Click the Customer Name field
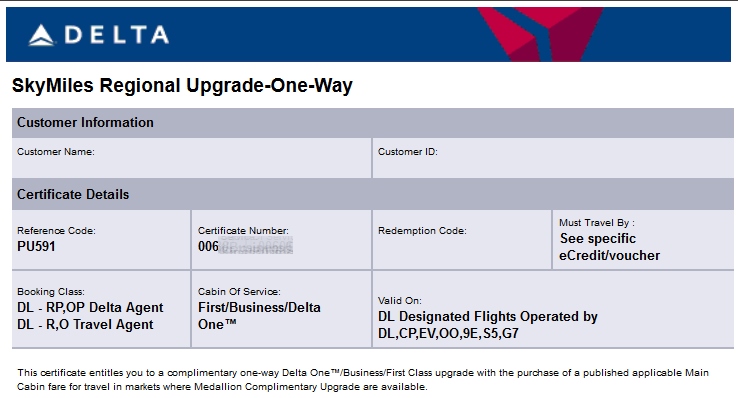Image resolution: width=738 pixels, height=398 pixels. click(192, 158)
